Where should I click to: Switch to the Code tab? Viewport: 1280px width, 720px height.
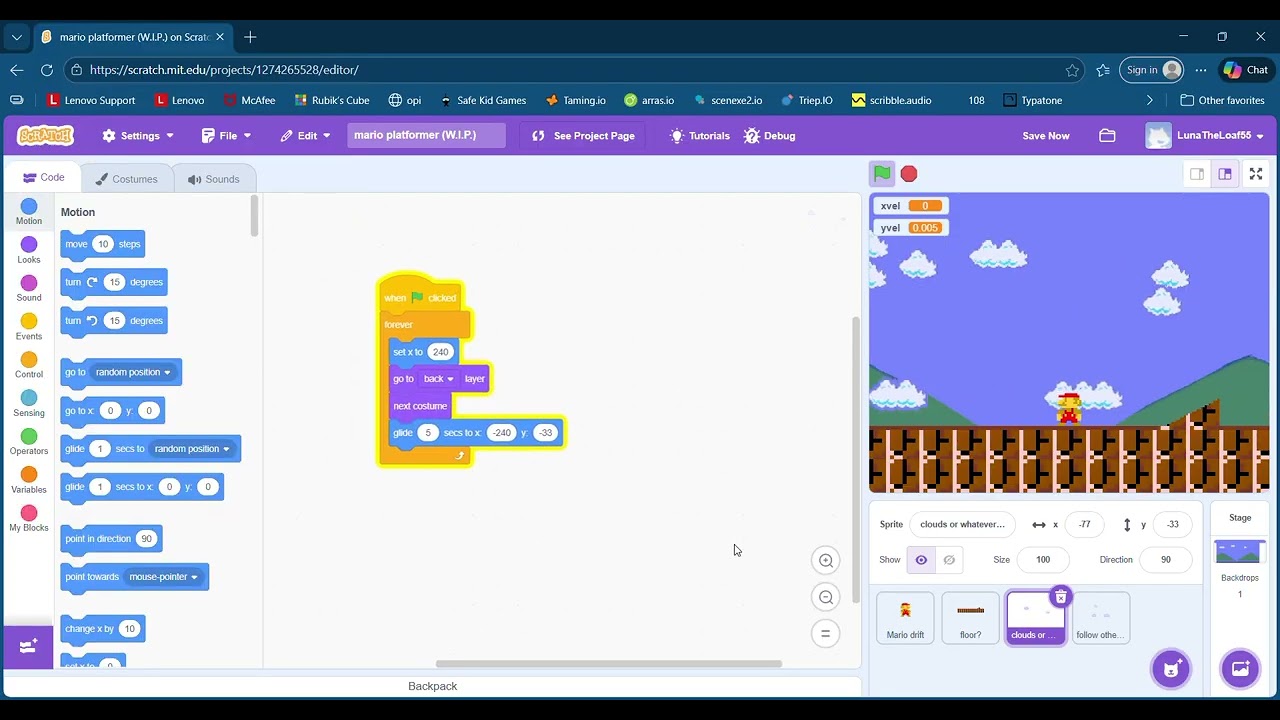point(43,178)
